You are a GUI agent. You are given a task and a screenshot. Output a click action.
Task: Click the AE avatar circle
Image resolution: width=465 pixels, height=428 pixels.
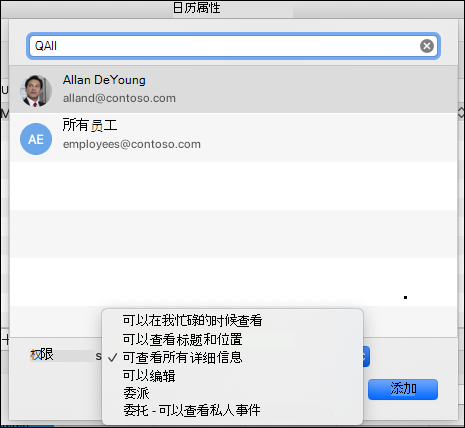click(36, 139)
